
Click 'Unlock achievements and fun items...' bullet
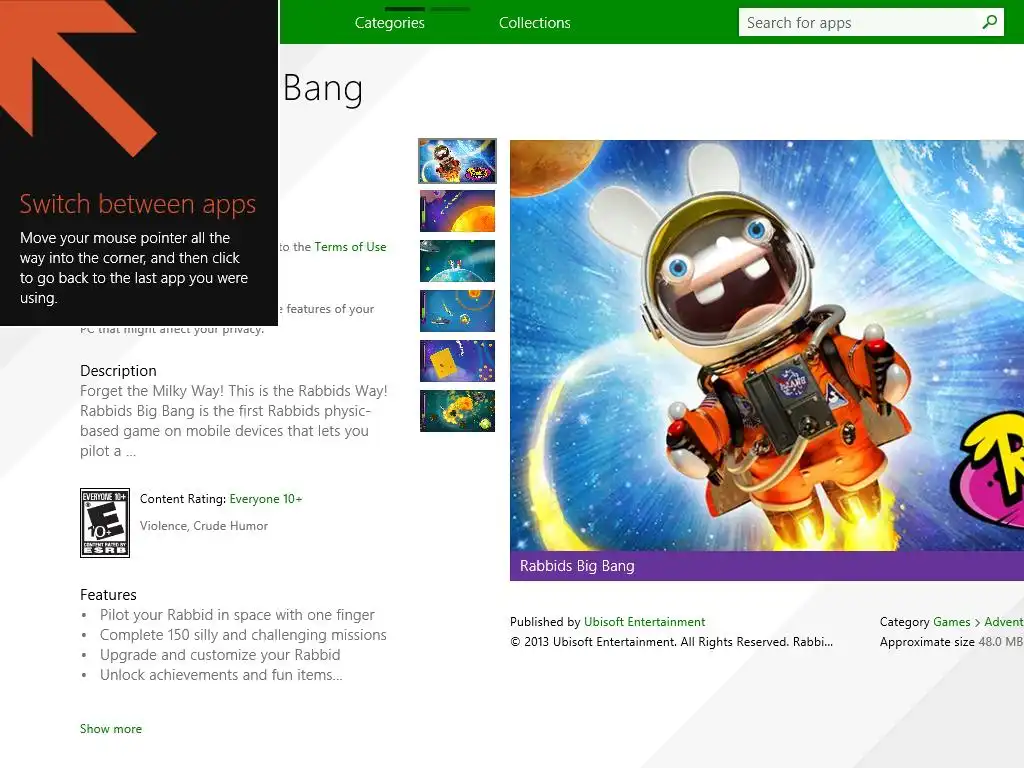221,675
